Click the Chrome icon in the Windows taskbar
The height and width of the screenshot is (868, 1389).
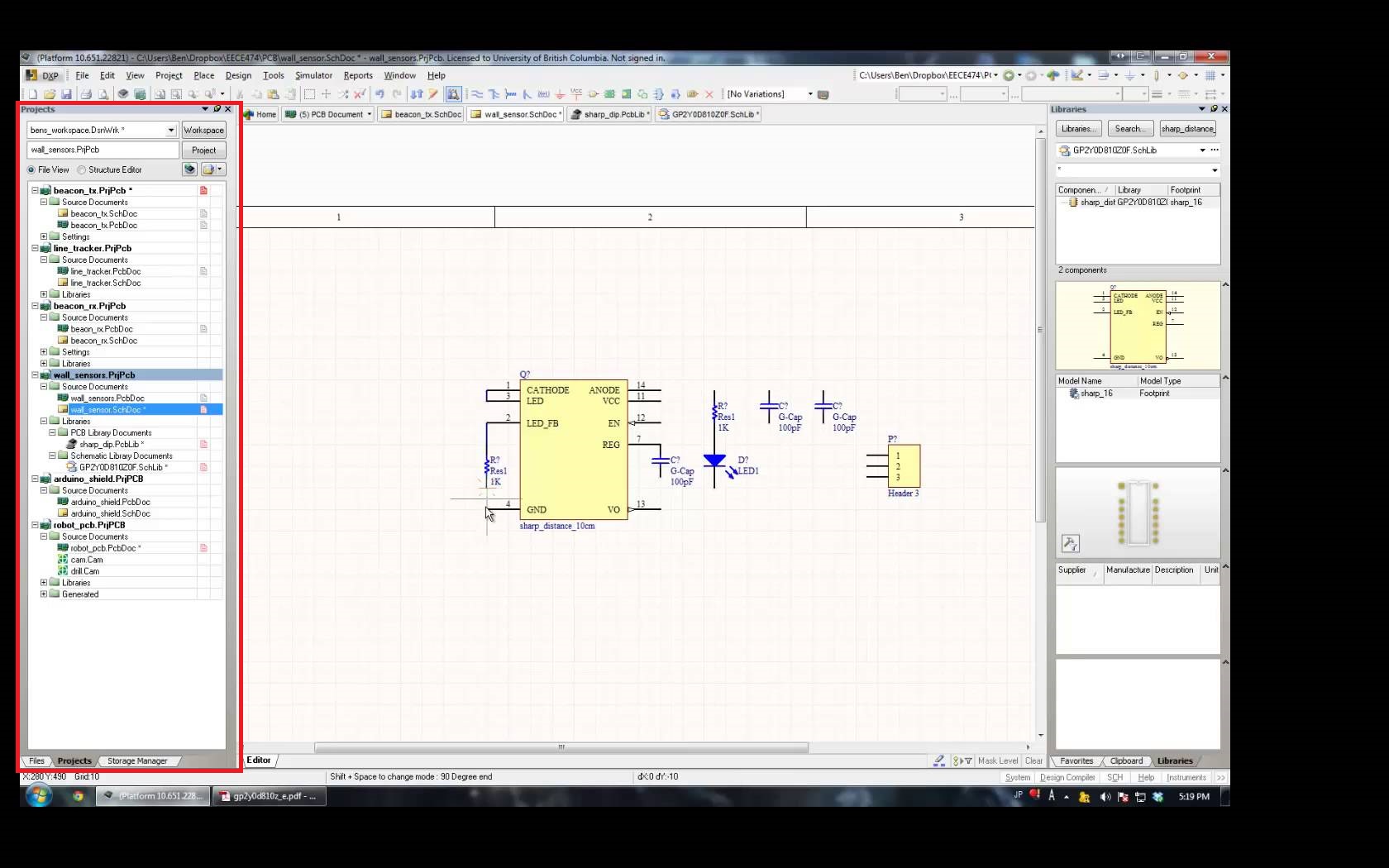(78, 796)
